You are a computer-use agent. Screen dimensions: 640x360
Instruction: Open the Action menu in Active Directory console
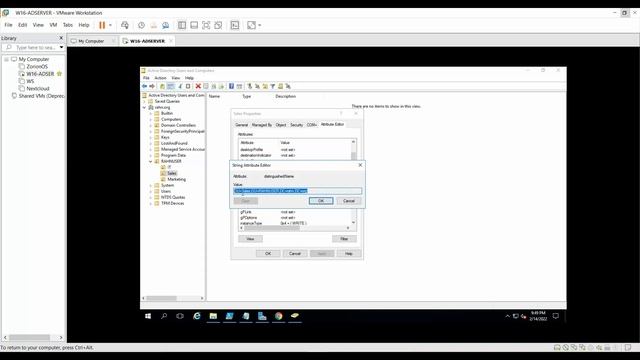click(x=160, y=78)
